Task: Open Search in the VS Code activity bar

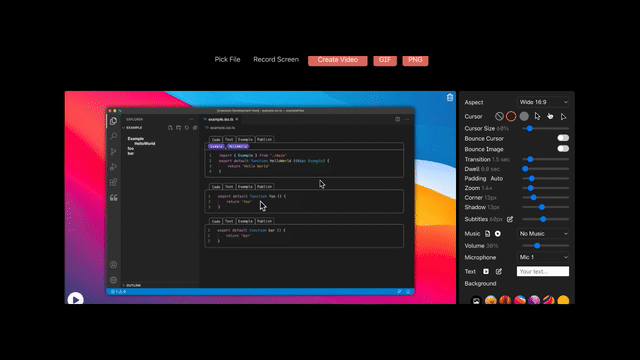Action: tap(113, 136)
